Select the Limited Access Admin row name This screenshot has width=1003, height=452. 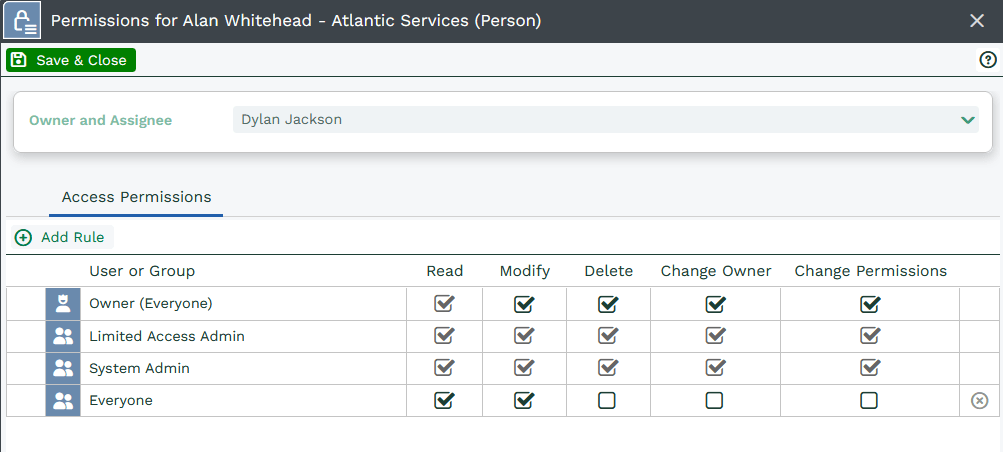[x=167, y=337]
